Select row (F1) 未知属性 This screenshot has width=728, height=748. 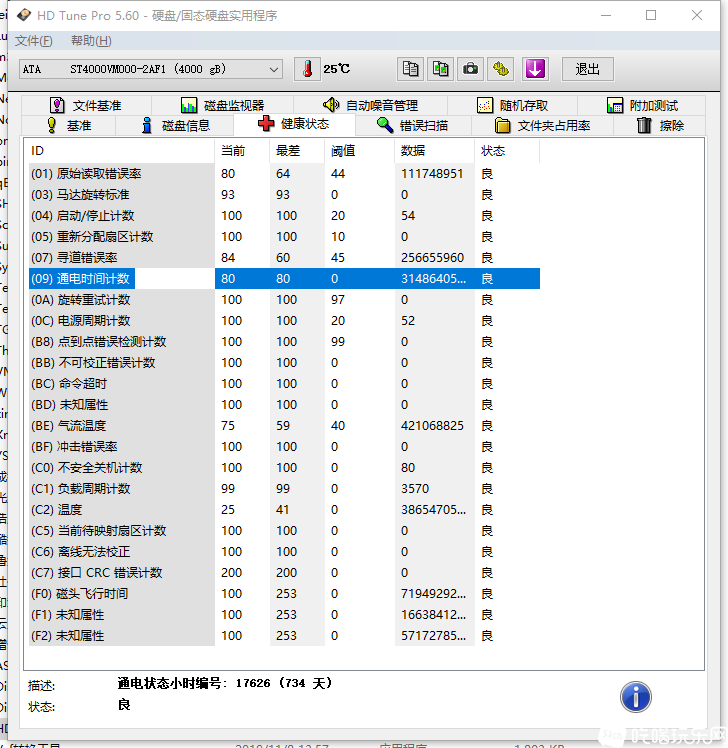pos(284,614)
